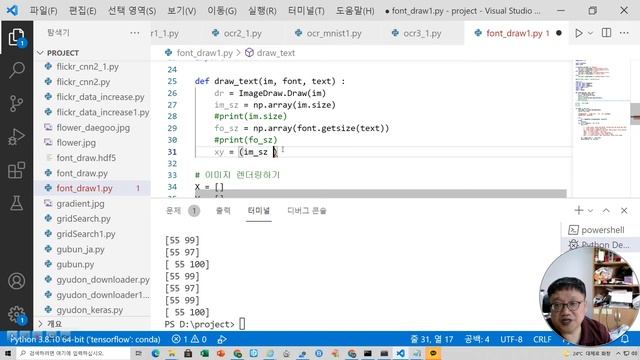Click the terminal prompt input area
The image size is (640, 360).
242,324
